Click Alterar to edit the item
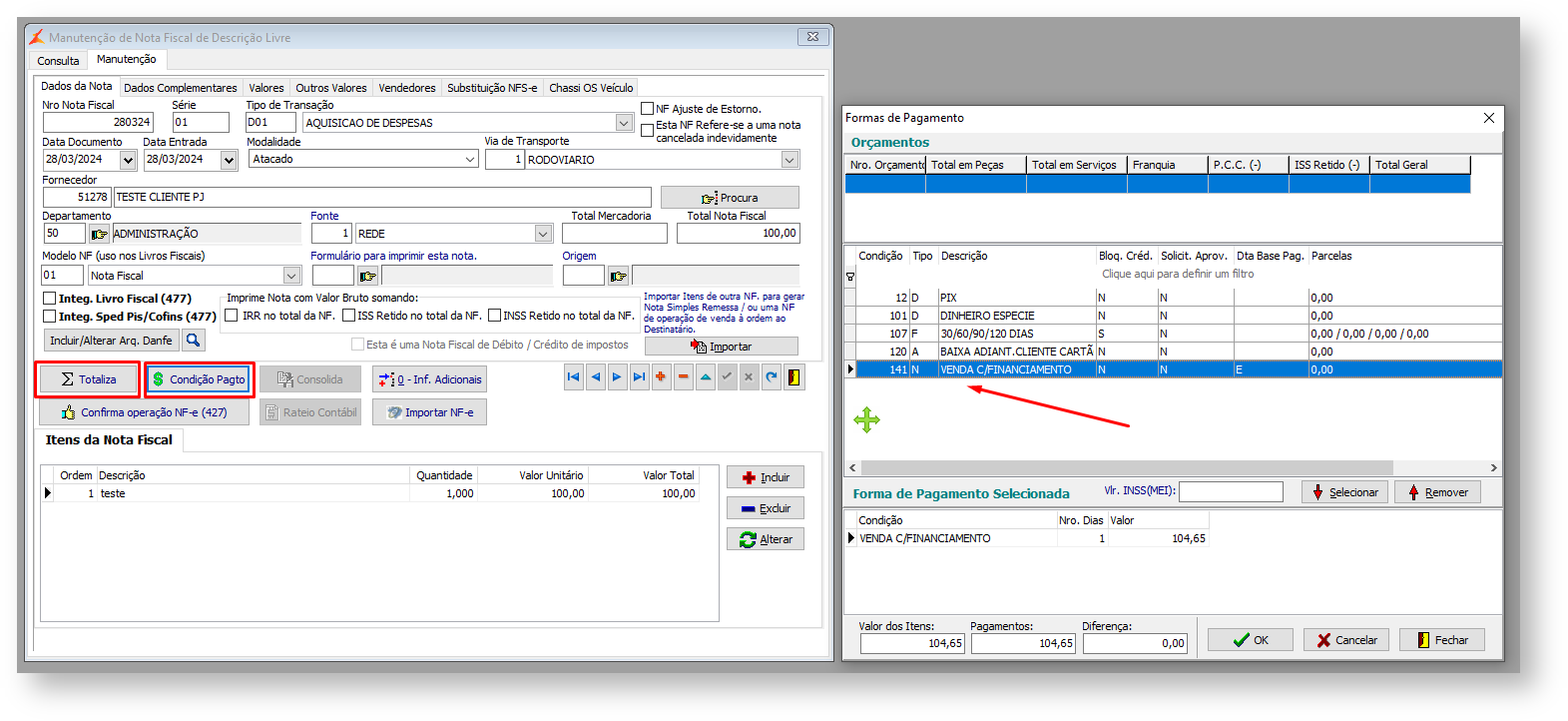1568x721 pixels. click(765, 539)
